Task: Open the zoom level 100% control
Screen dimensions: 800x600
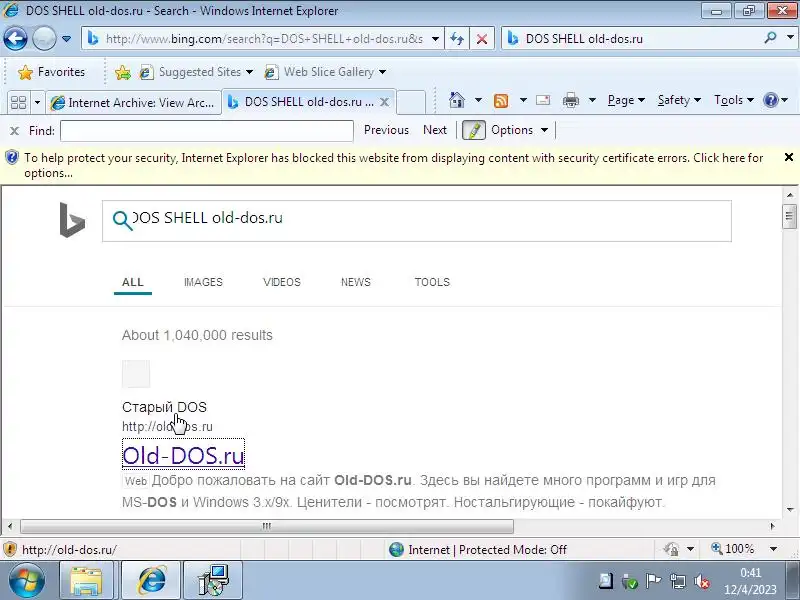Action: [x=744, y=549]
